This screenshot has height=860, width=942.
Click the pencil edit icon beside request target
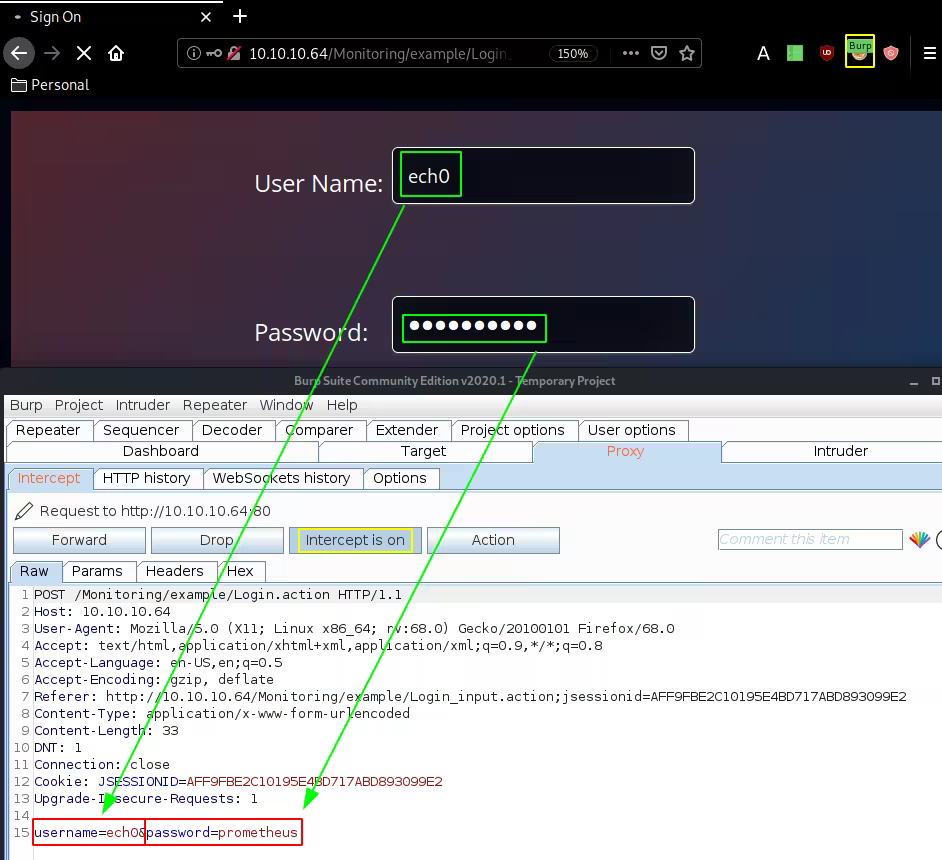[24, 511]
